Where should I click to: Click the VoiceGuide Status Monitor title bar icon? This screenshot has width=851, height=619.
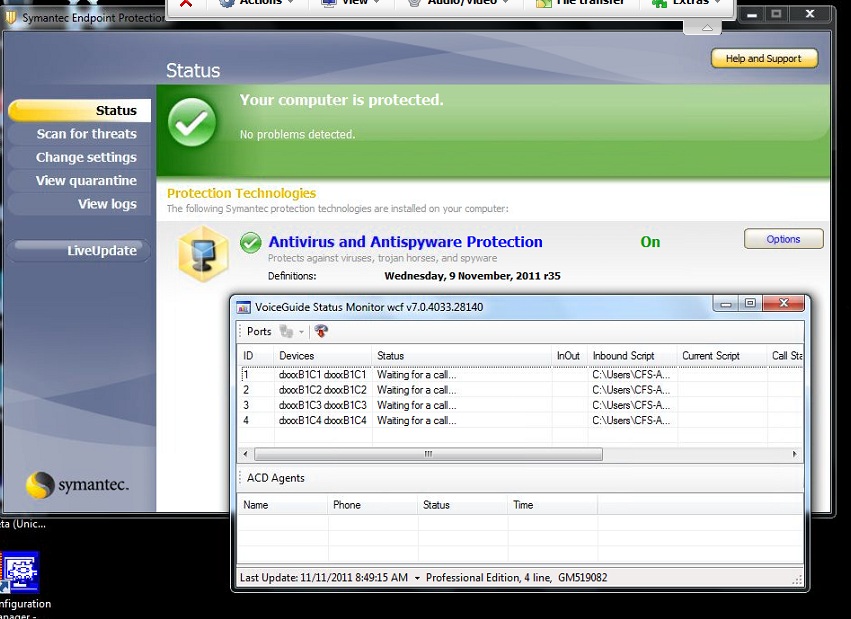244,308
